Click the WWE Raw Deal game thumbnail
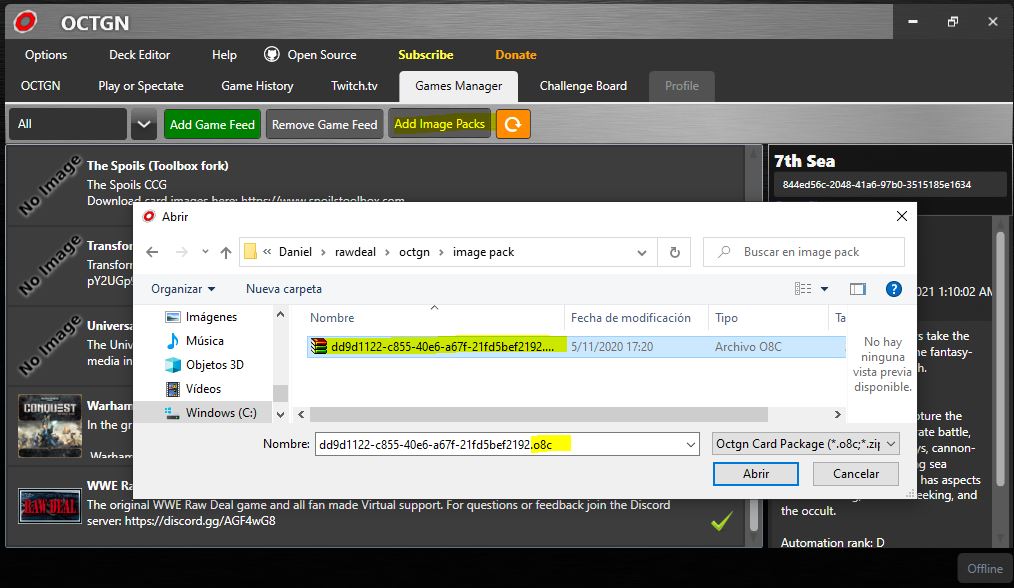Image resolution: width=1014 pixels, height=588 pixels. (x=50, y=506)
